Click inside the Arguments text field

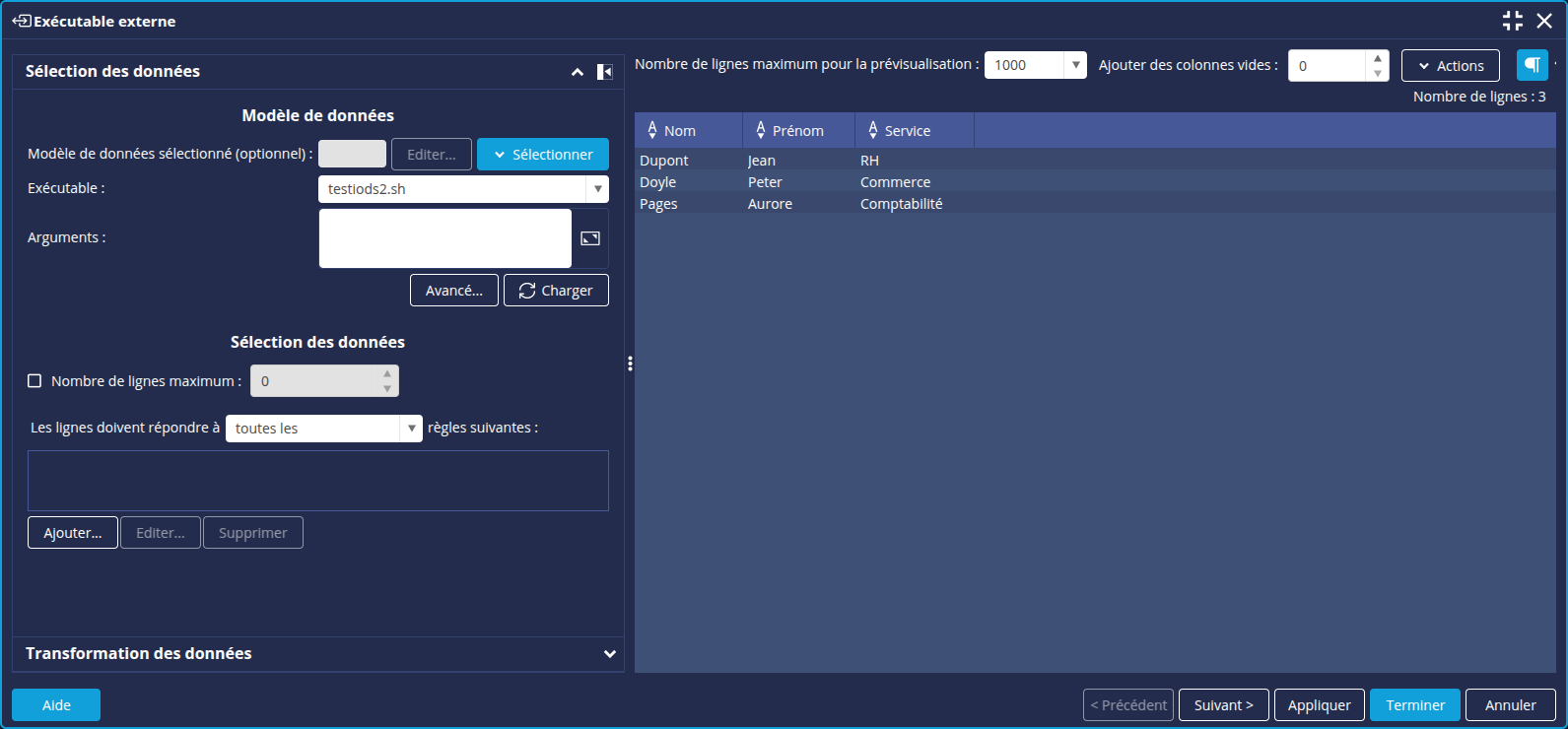[x=445, y=238]
